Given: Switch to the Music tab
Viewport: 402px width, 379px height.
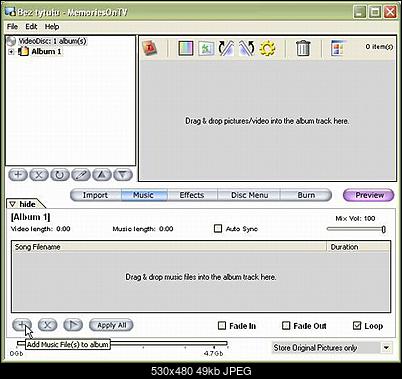Looking at the screenshot, I should 144,195.
